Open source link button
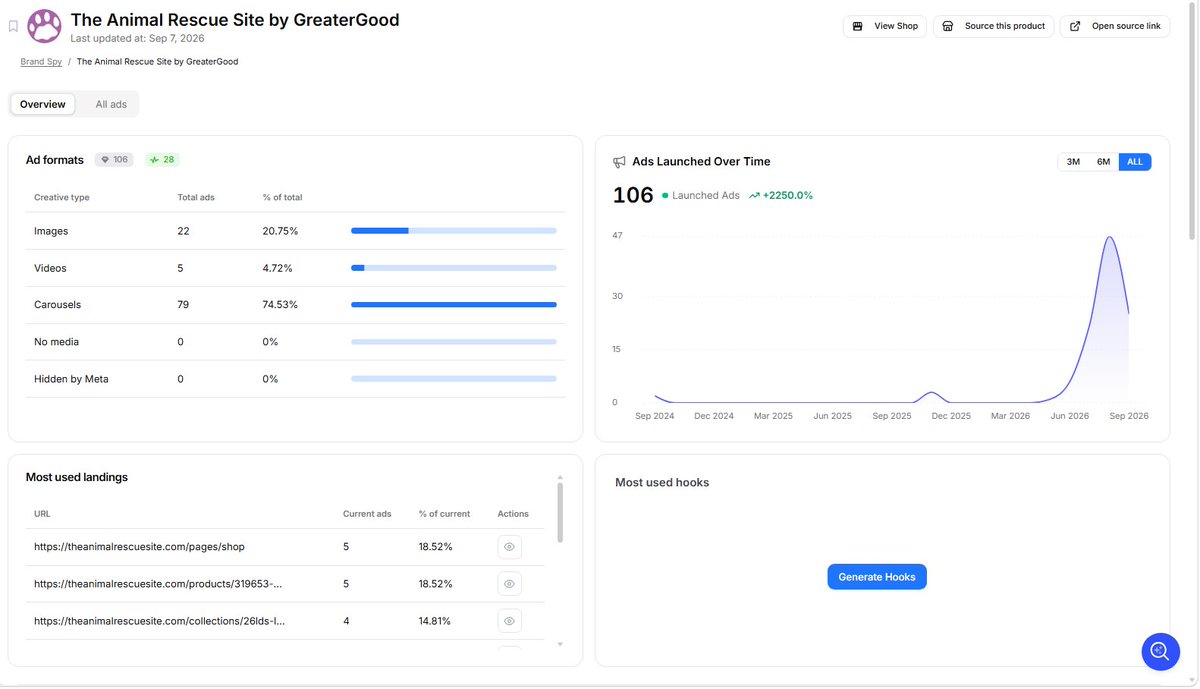The image size is (1200, 689). 1115,26
